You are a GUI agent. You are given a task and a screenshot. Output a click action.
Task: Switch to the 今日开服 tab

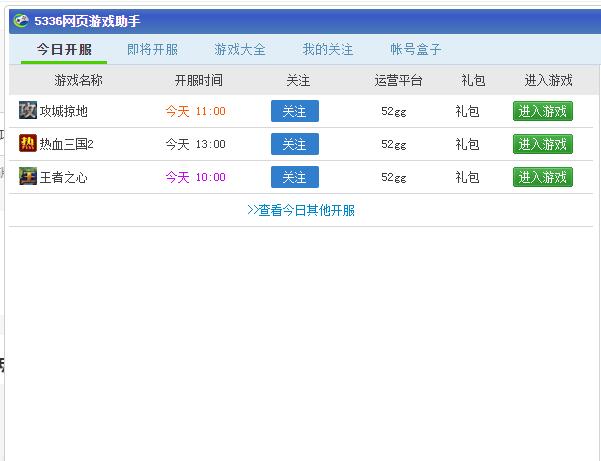pos(64,49)
